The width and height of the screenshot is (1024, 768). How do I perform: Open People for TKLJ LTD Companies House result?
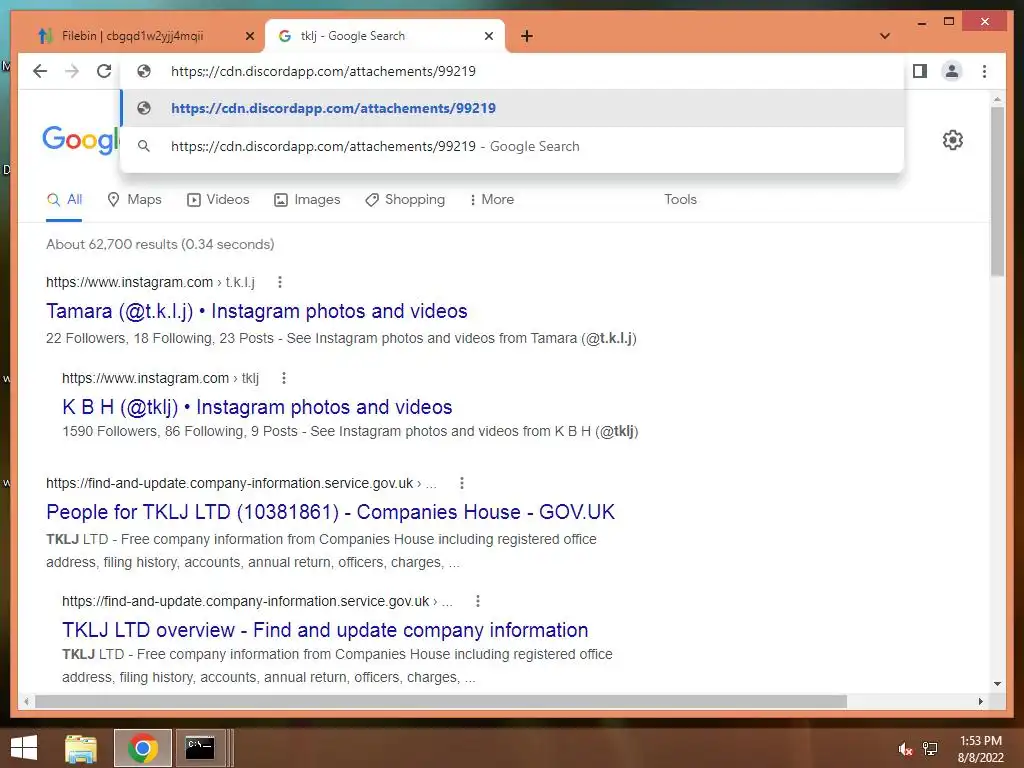tap(330, 512)
